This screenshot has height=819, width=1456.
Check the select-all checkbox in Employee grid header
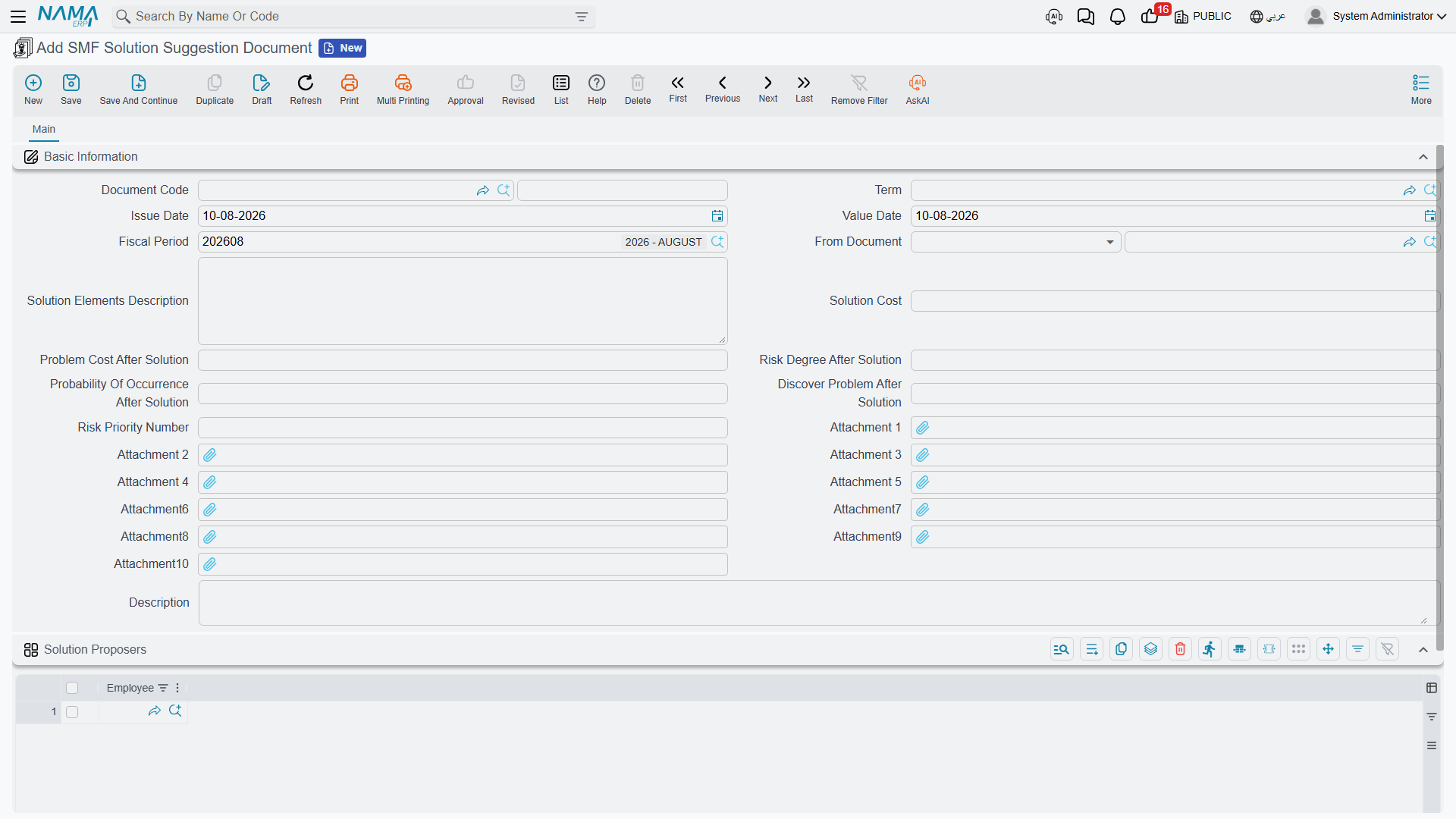(x=72, y=688)
